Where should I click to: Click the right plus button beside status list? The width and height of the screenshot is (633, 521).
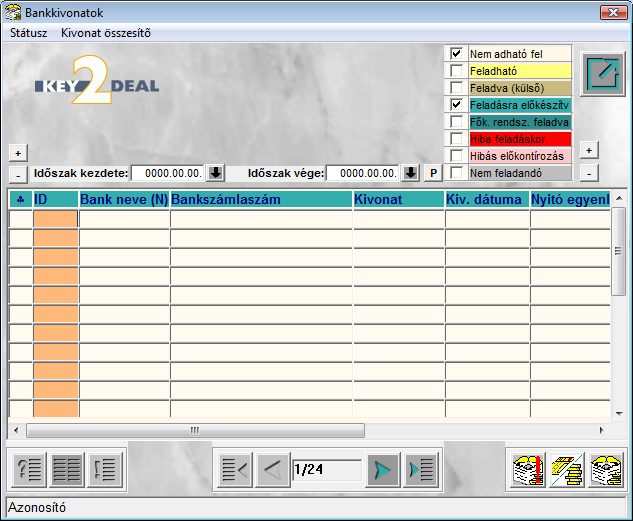(589, 151)
